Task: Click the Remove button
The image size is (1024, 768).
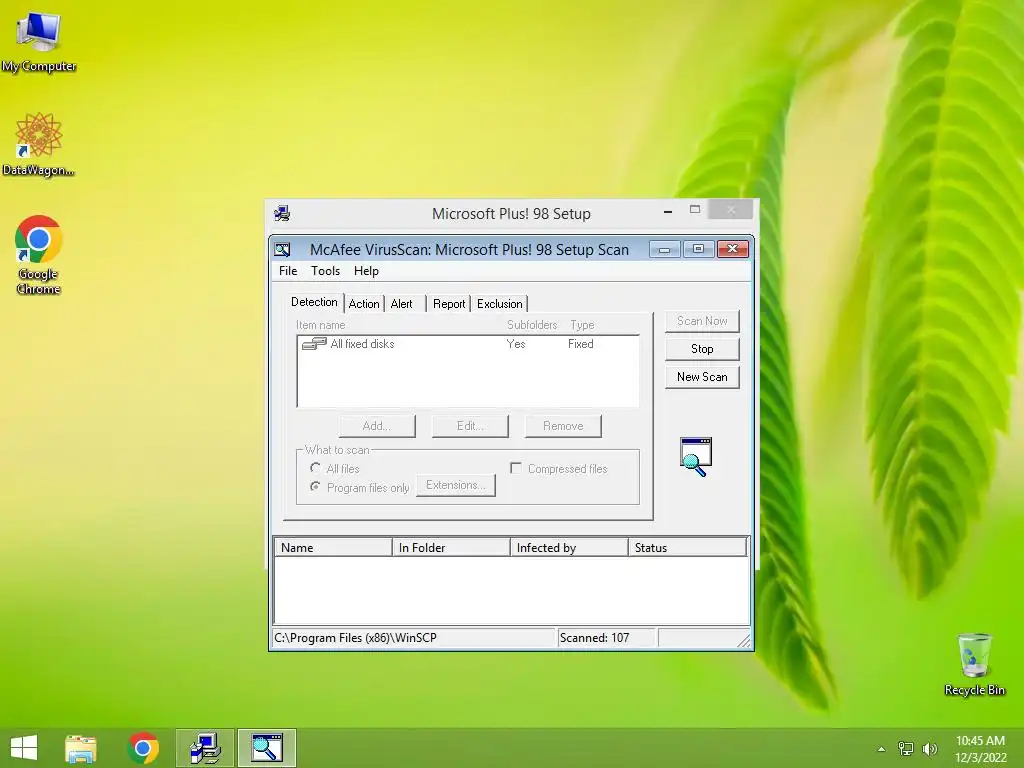Action: pyautogui.click(x=563, y=426)
